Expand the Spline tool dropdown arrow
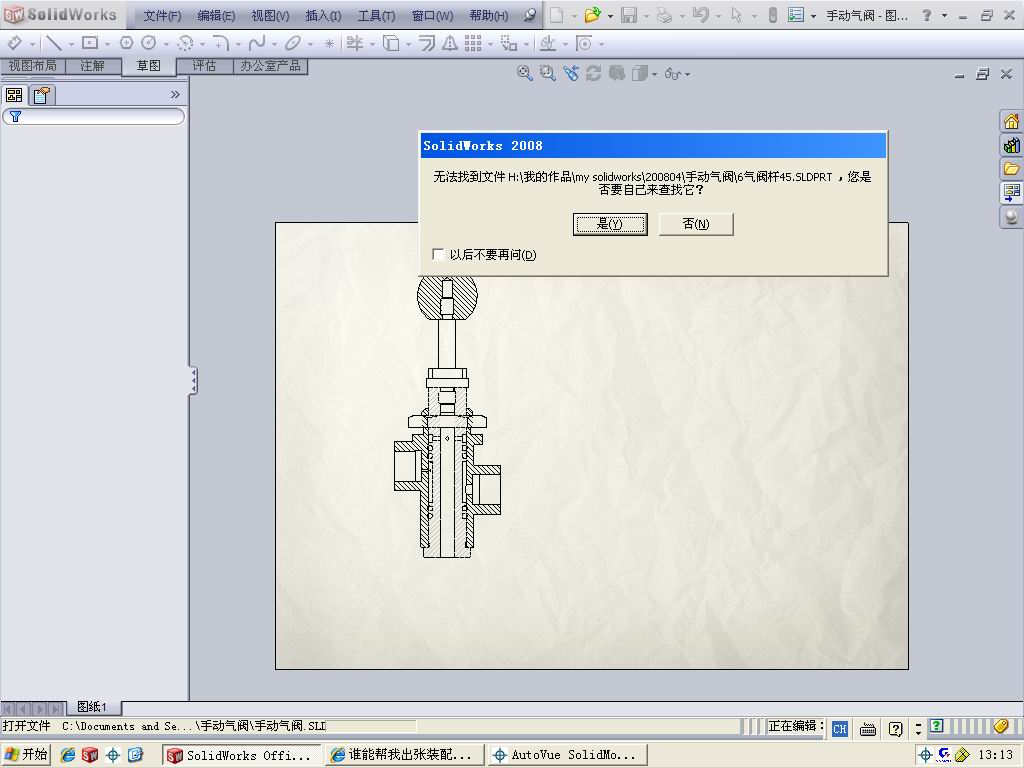Image resolution: width=1024 pixels, height=768 pixels. (274, 44)
